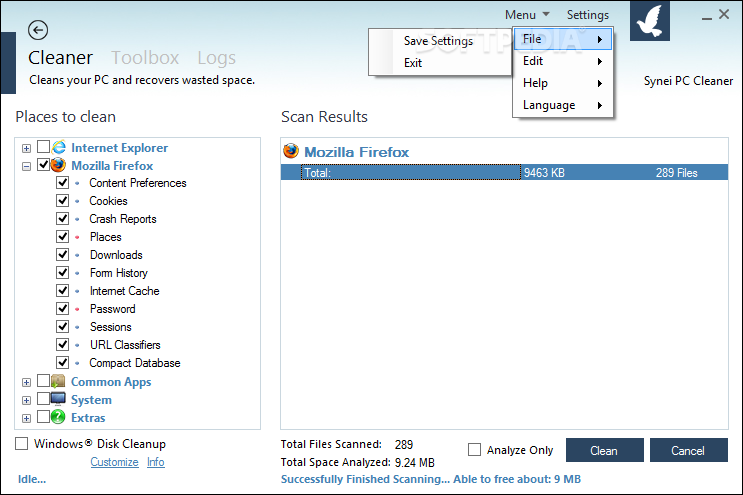Click the Firefox icon in Scan Results
743x495 pixels.
(290, 151)
